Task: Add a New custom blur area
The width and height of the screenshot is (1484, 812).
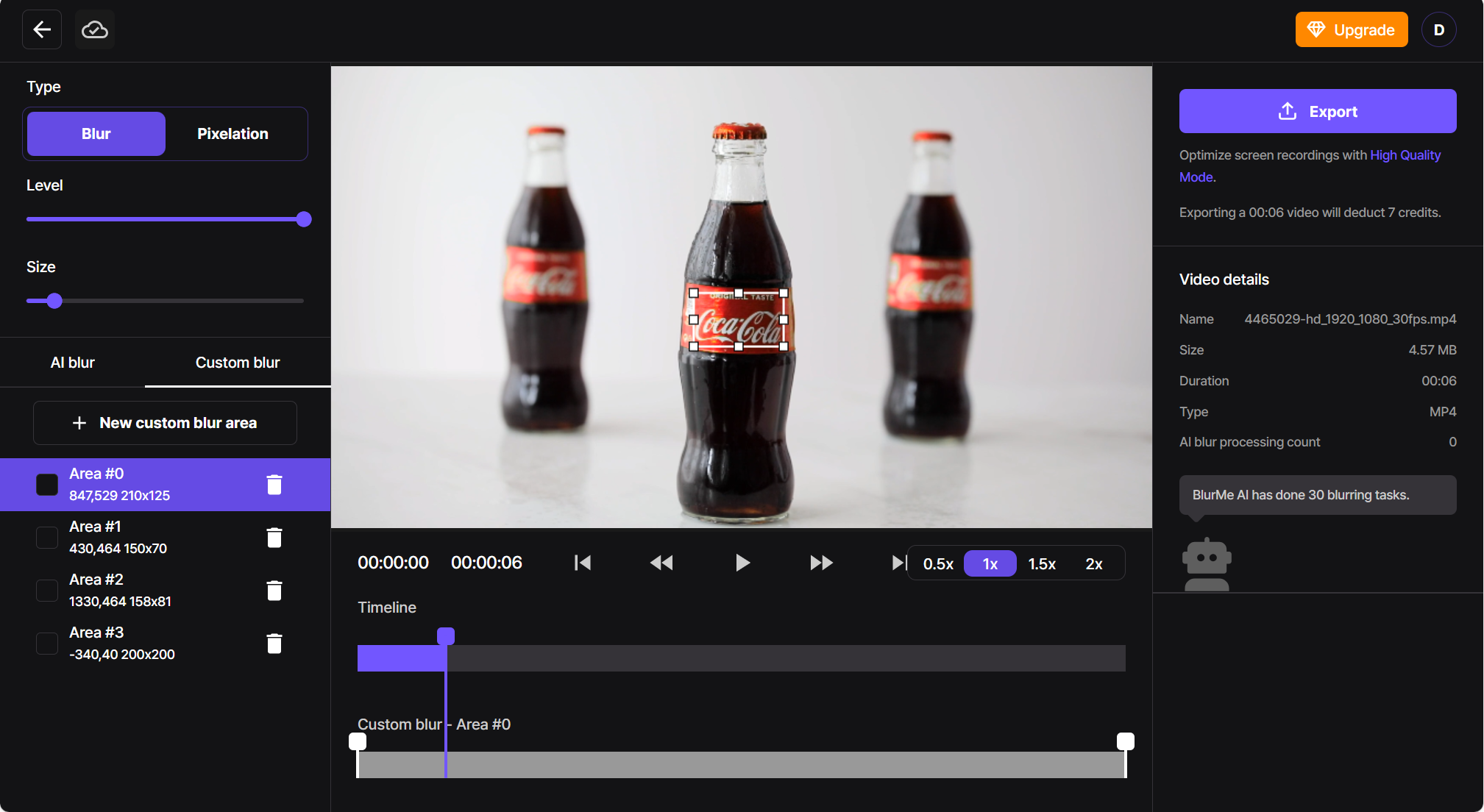Action: tap(165, 423)
